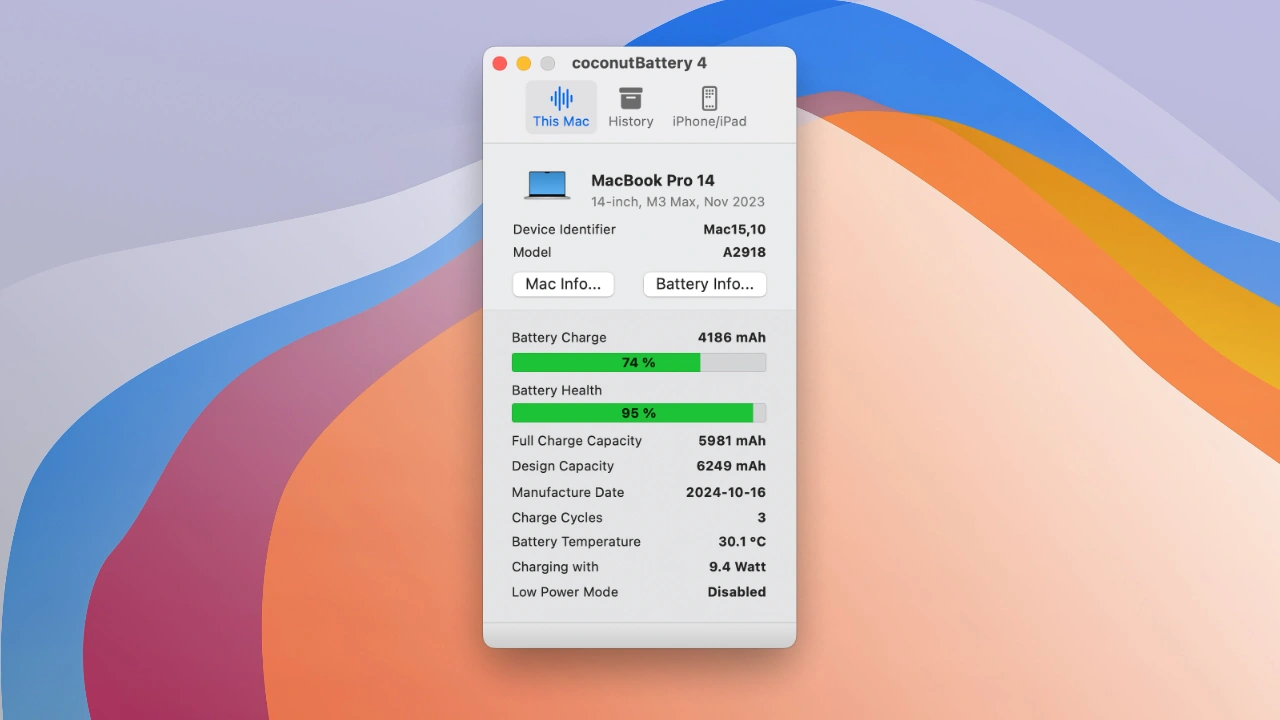Click the 2024-10-16 manufacture date
Viewport: 1280px width, 720px height.
coord(725,492)
